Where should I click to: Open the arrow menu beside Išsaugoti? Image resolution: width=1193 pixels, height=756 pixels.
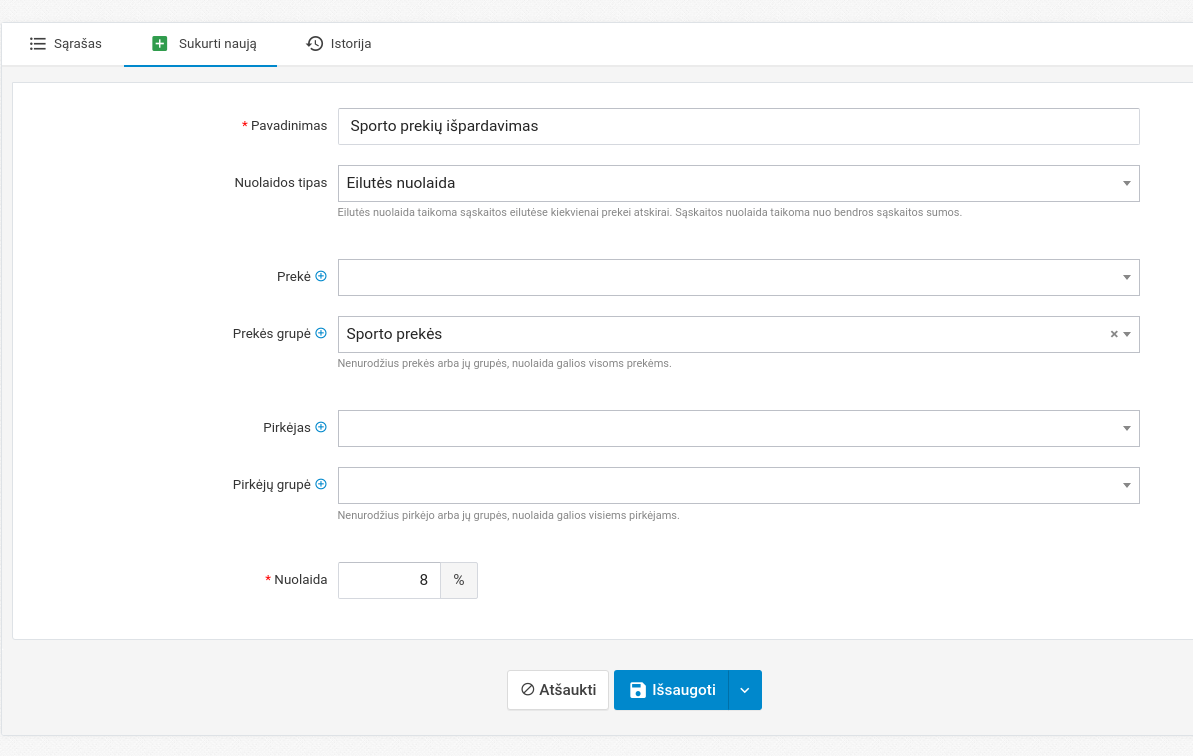745,690
